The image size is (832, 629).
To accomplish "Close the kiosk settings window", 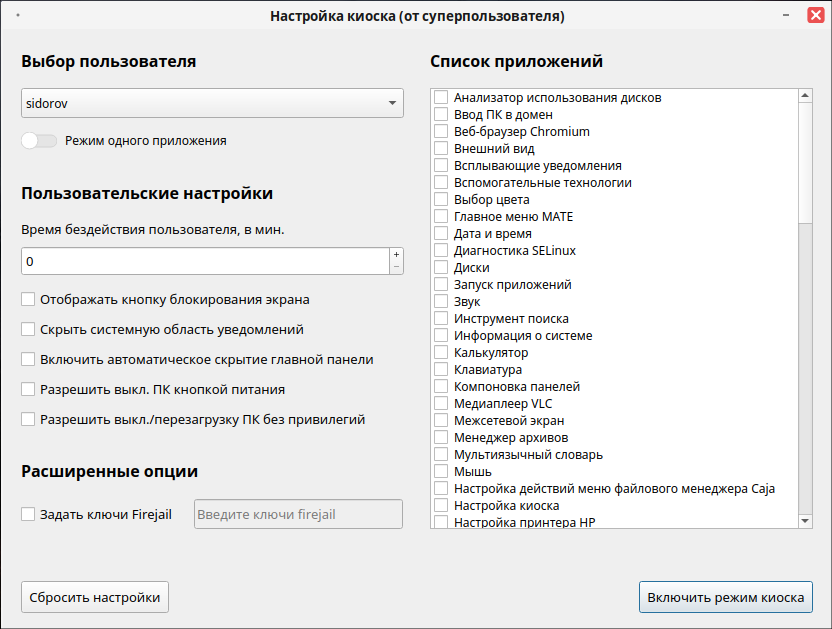I will (x=814, y=17).
